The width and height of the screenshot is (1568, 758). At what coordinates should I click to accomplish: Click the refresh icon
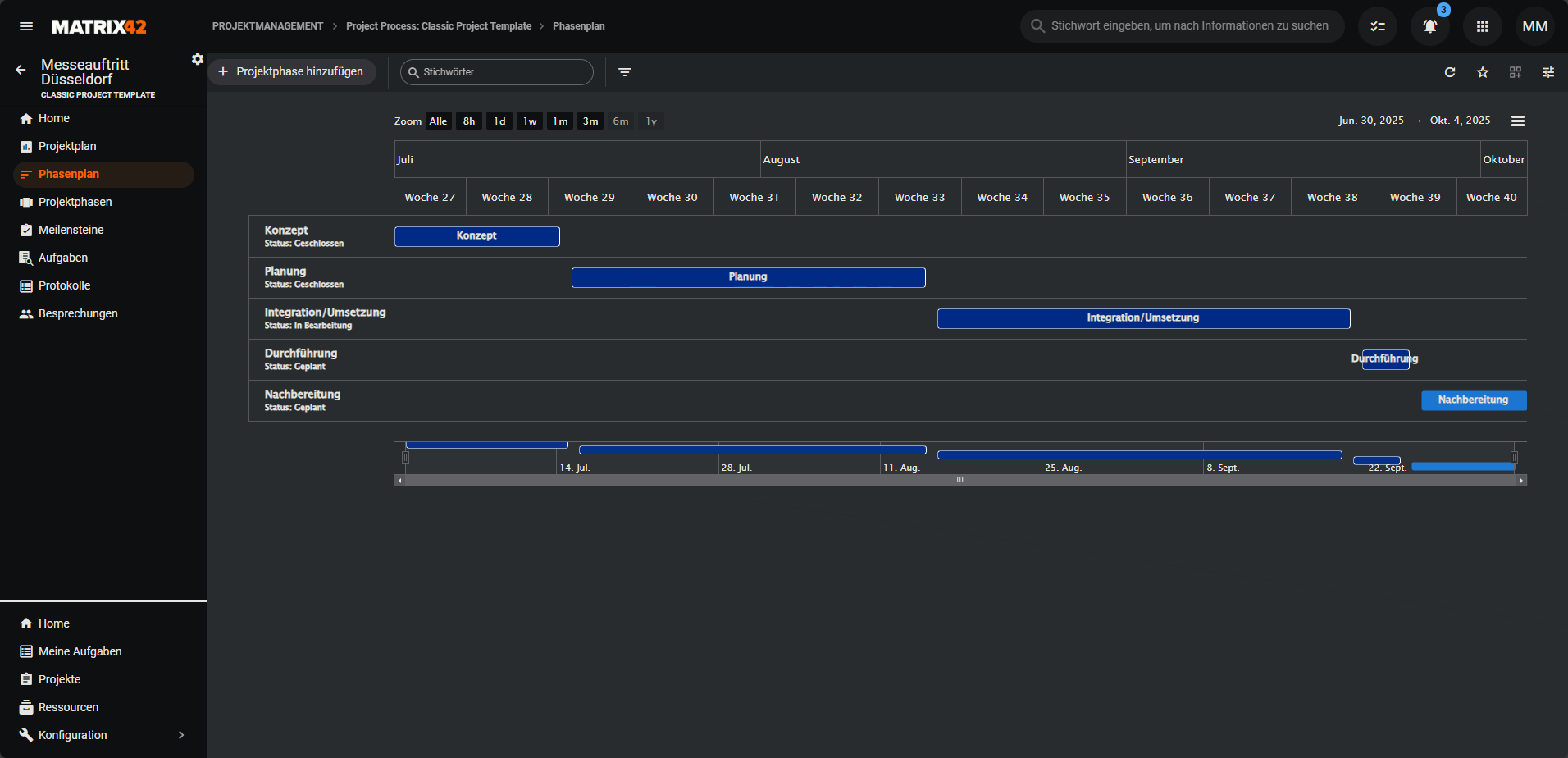pos(1450,72)
